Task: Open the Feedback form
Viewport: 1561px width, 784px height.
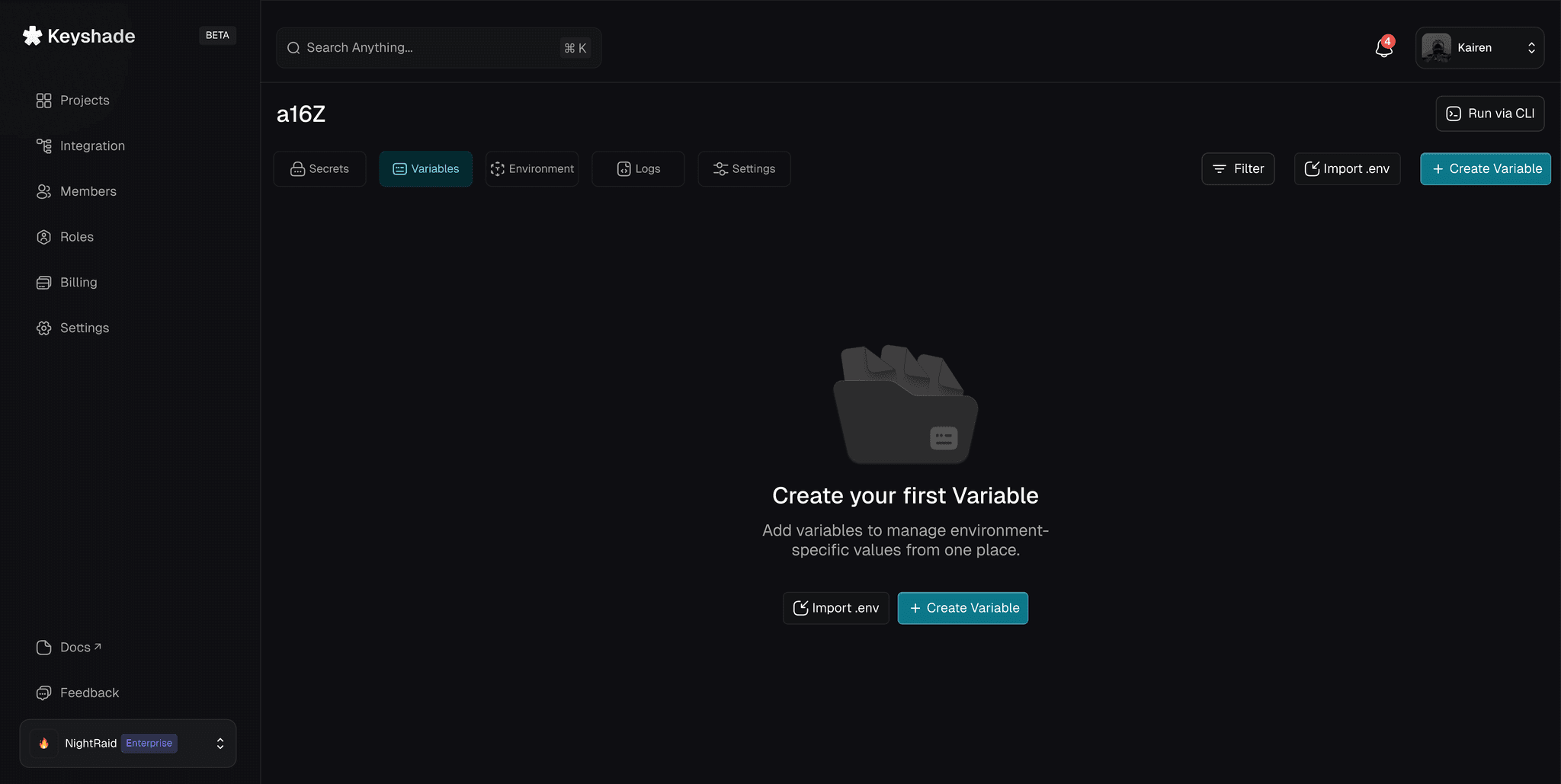Action: (x=78, y=693)
